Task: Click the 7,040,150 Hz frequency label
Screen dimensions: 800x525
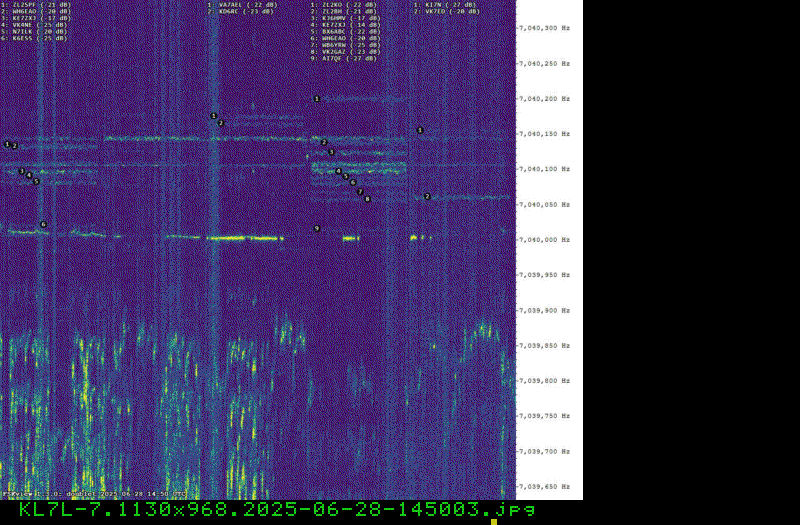Action: (x=544, y=134)
